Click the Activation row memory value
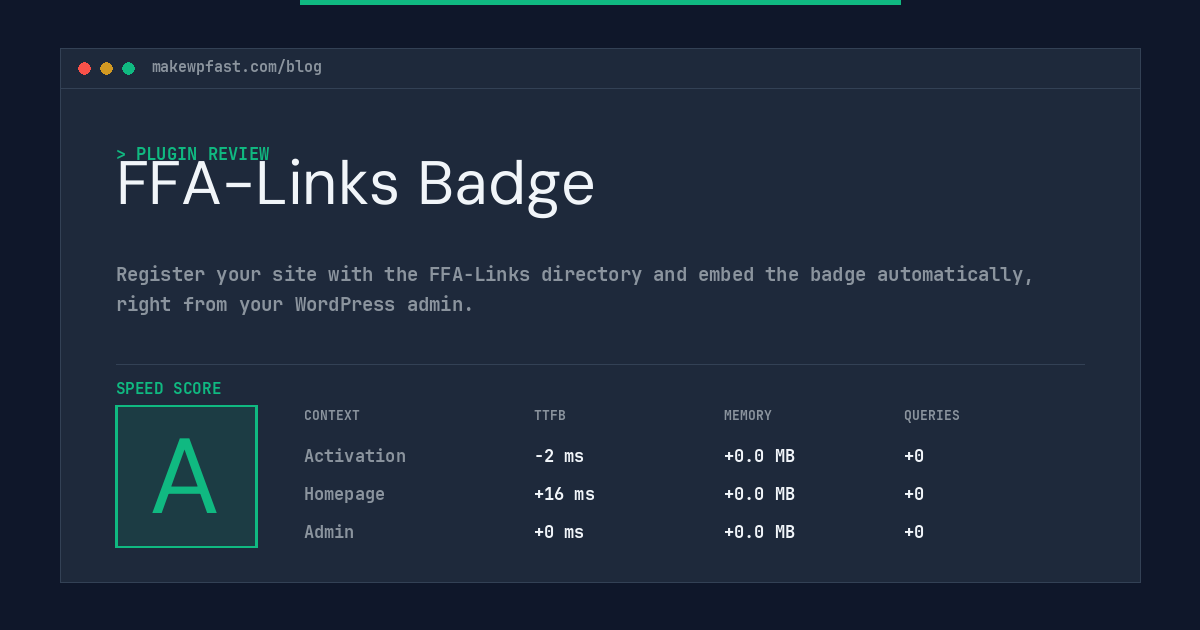This screenshot has width=1200, height=630. (759, 456)
